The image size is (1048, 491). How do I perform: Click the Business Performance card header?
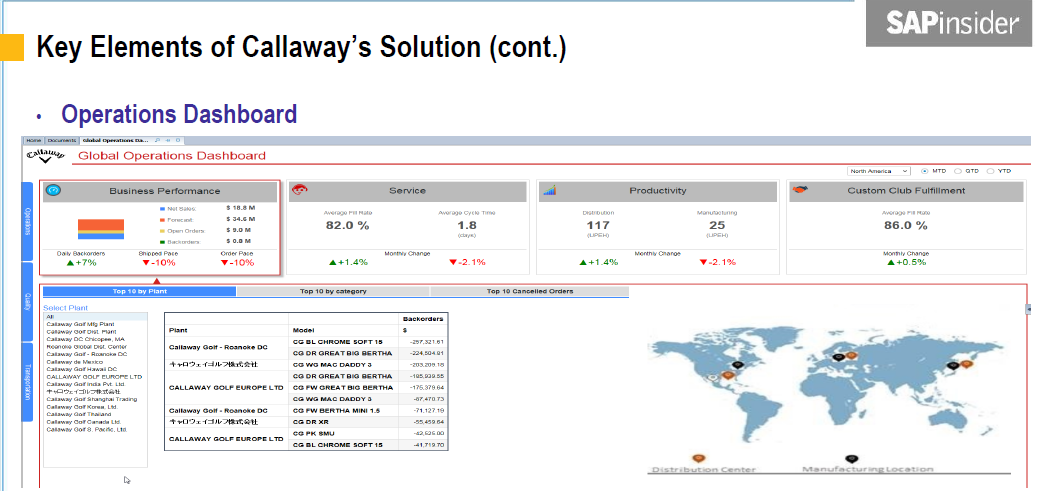pos(160,191)
